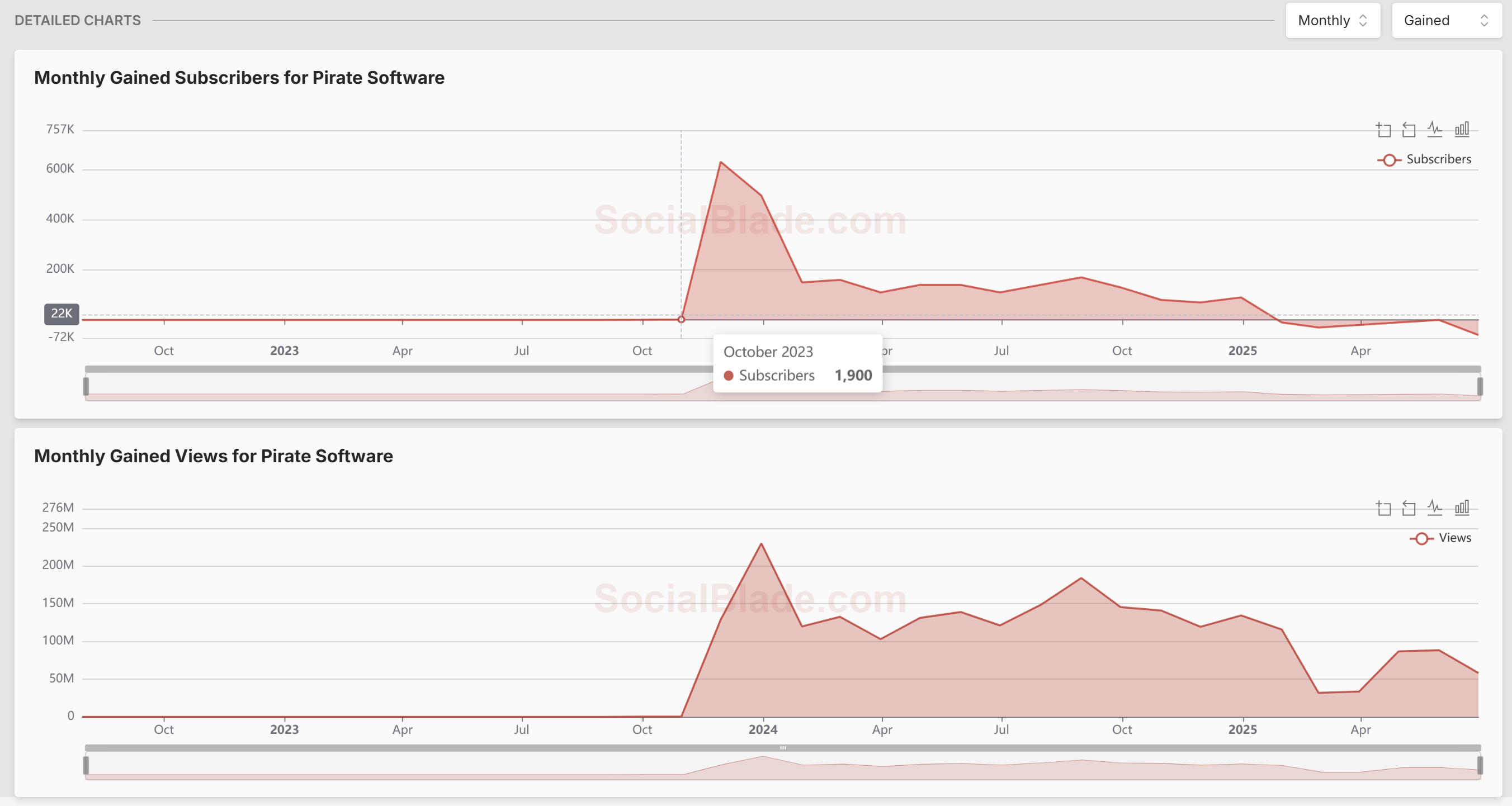Image resolution: width=1512 pixels, height=806 pixels.
Task: Click October 2023 data point on Subscribers chart
Action: click(682, 319)
